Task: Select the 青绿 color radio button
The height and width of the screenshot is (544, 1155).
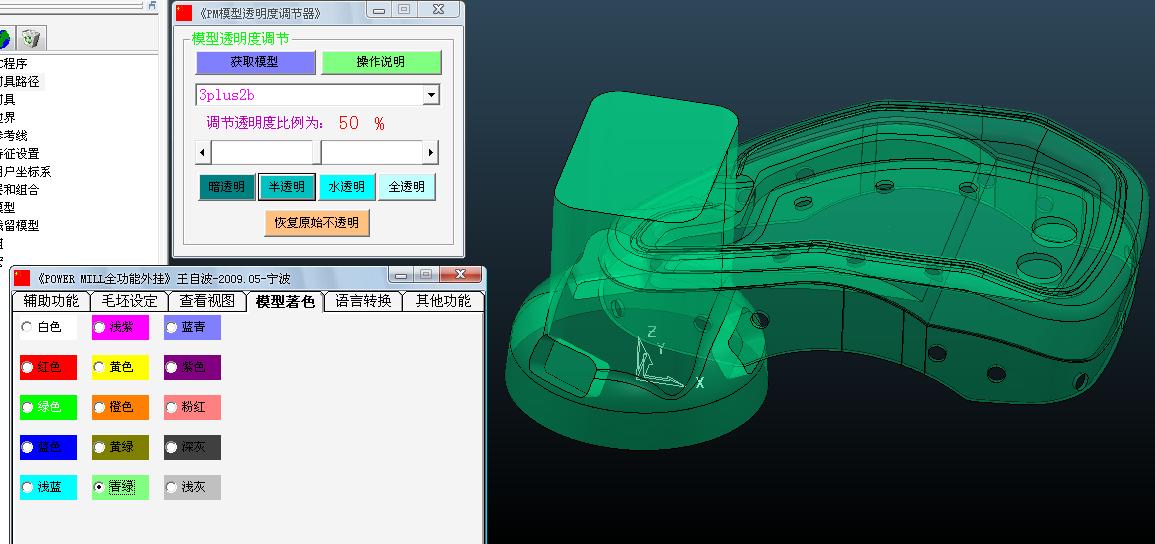Action: pos(99,487)
